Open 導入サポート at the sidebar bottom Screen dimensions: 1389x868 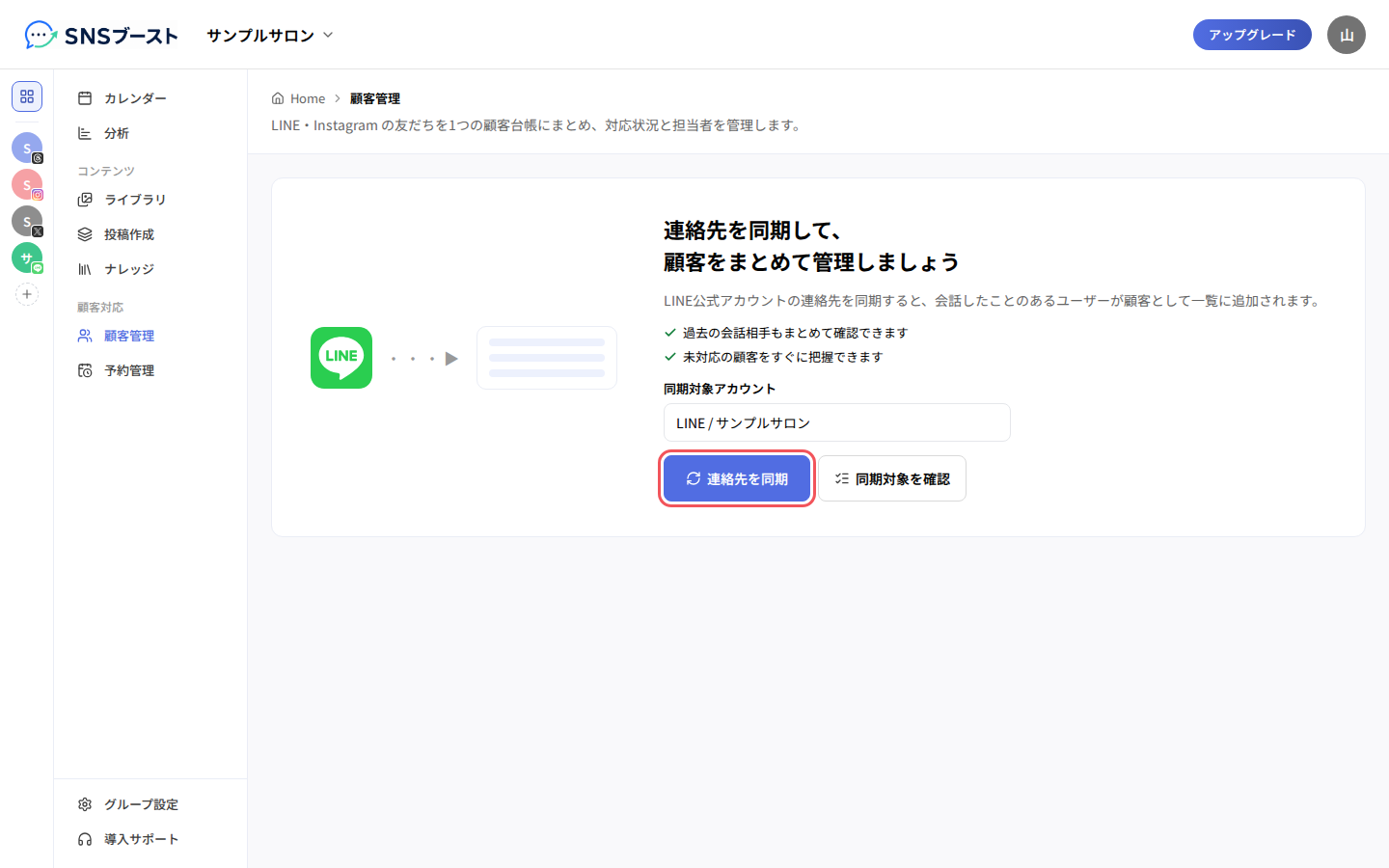(150, 839)
